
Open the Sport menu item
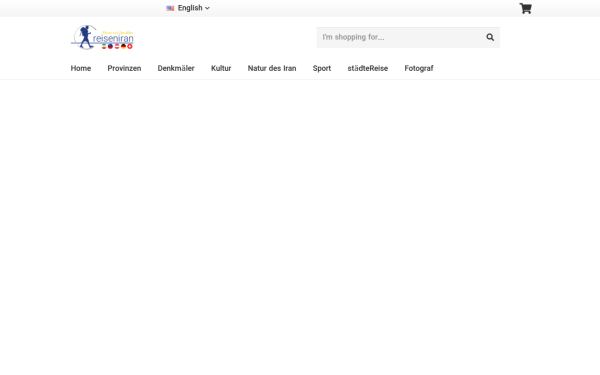coord(322,68)
